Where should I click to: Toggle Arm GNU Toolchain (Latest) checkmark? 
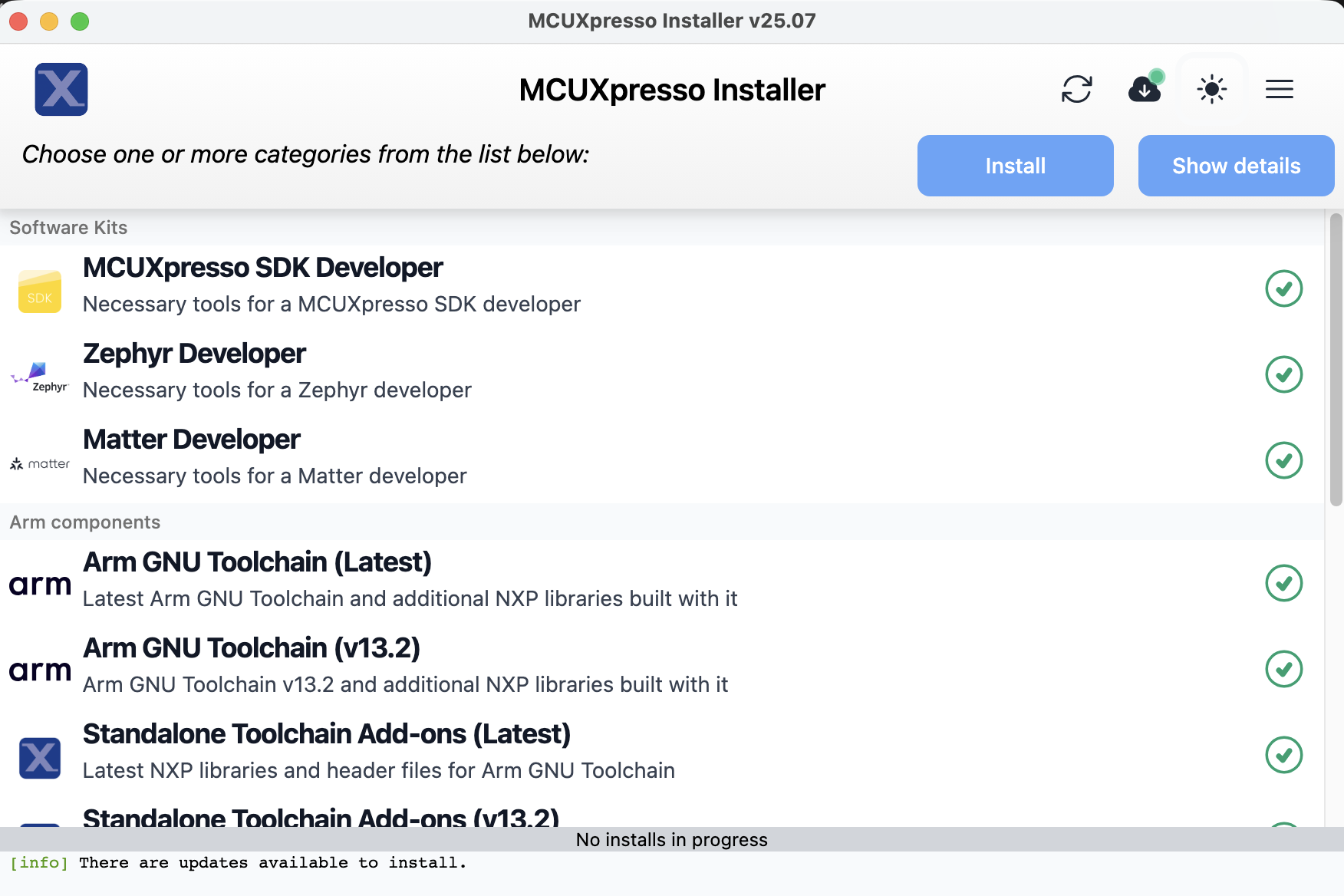[1284, 583]
